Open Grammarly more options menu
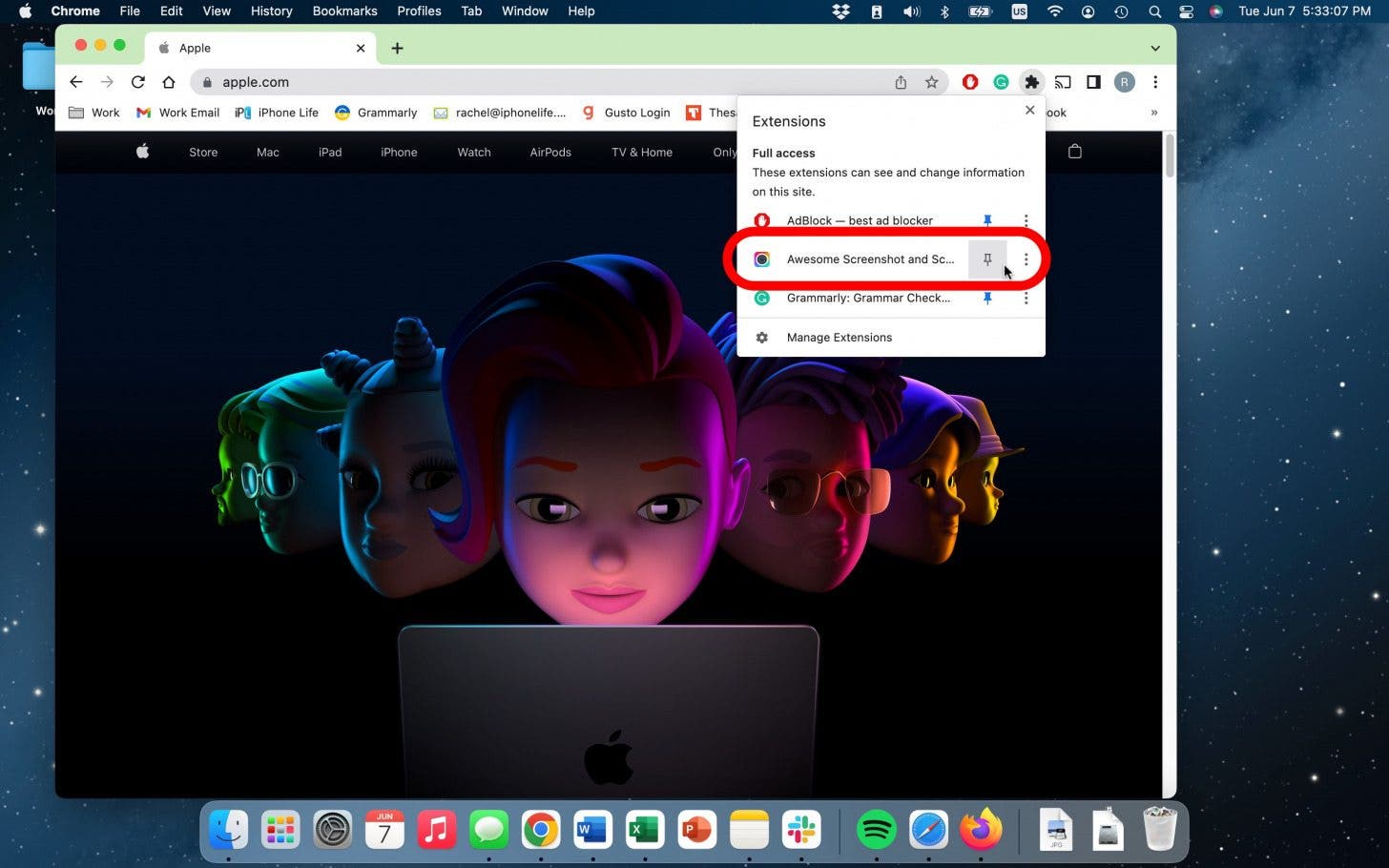This screenshot has width=1389, height=868. pyautogui.click(x=1026, y=299)
